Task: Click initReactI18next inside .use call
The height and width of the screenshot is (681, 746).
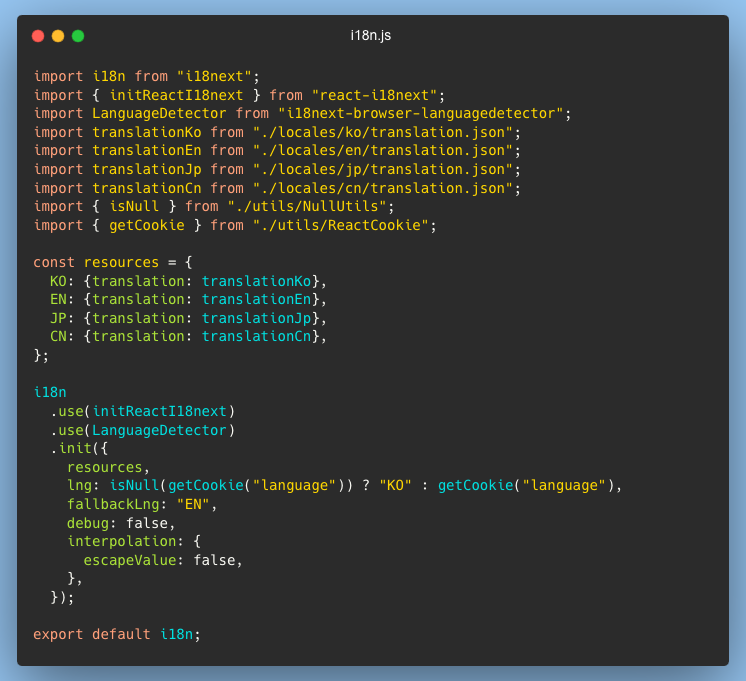Action: tap(159, 412)
